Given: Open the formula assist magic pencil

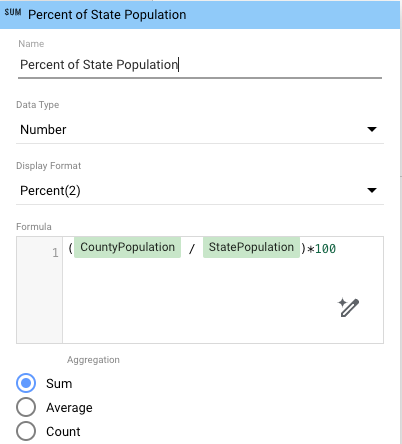Looking at the screenshot, I should point(348,307).
